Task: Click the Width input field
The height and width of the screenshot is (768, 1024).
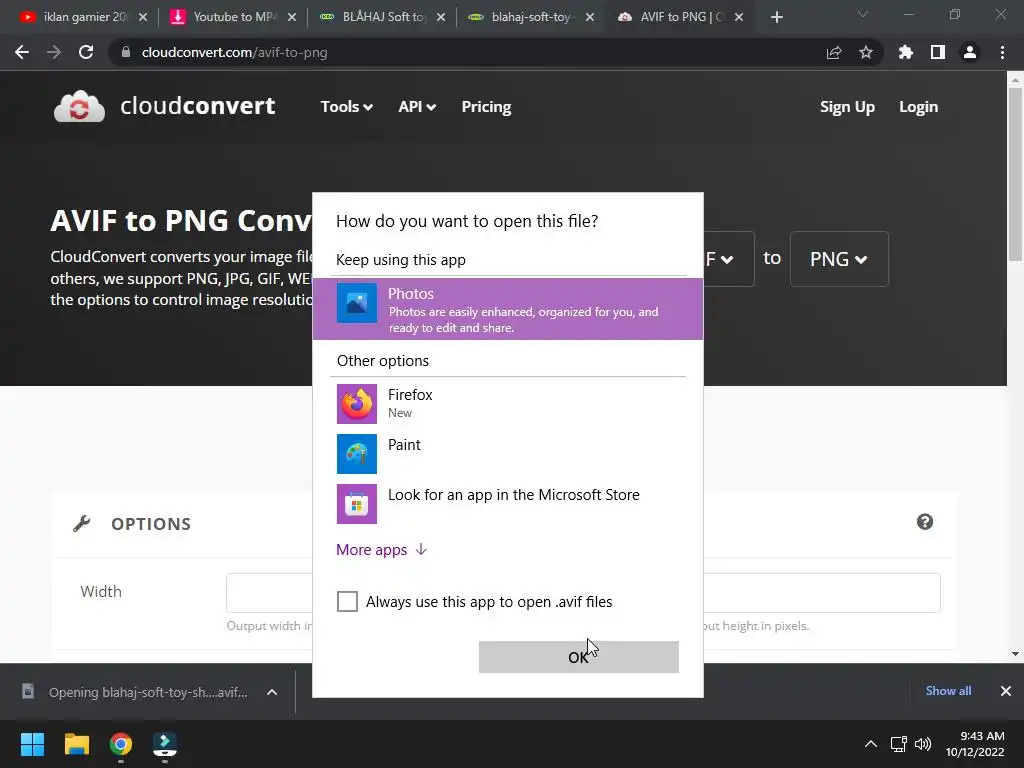Action: point(269,593)
